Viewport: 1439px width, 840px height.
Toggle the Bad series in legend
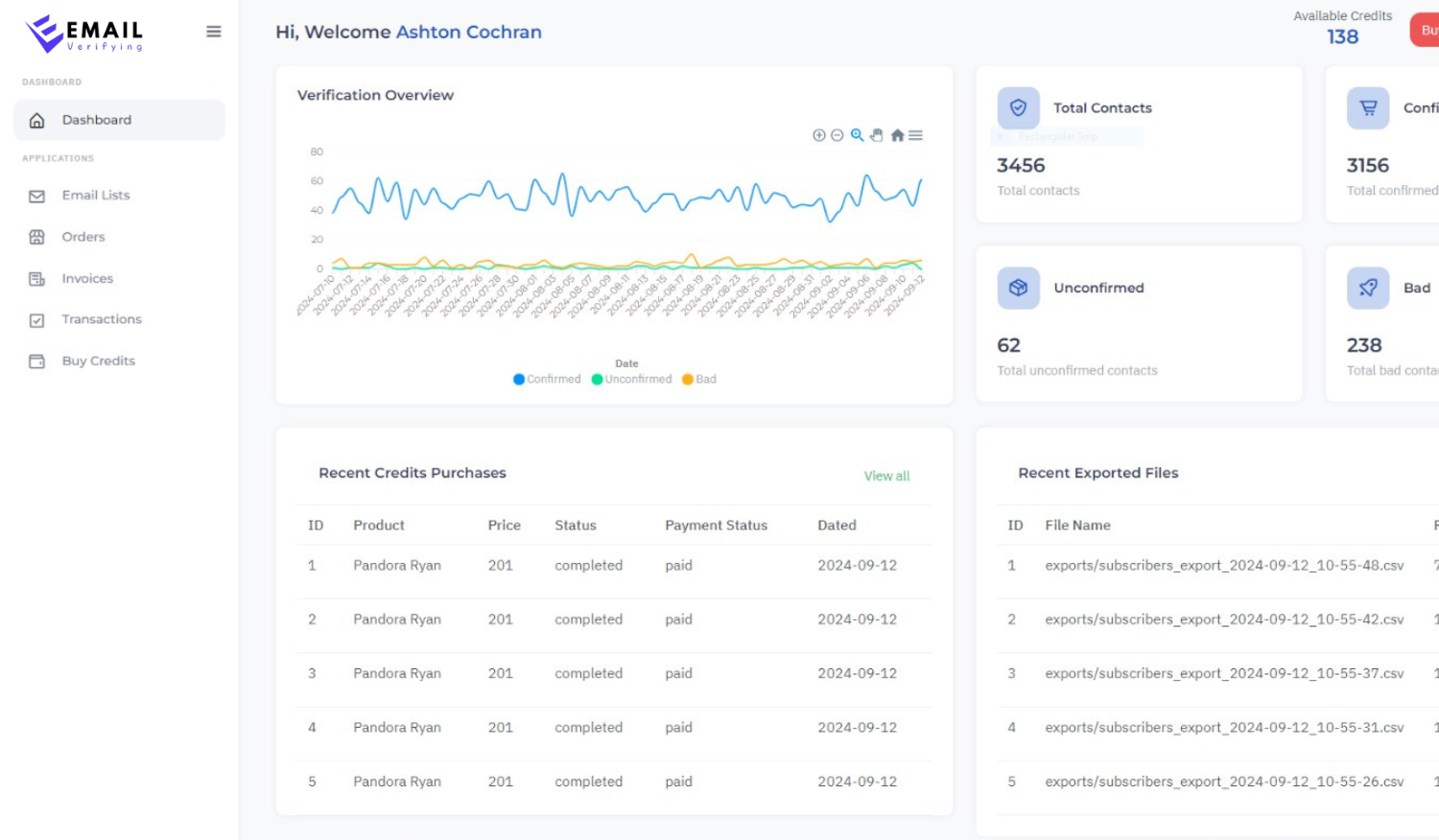[x=699, y=379]
